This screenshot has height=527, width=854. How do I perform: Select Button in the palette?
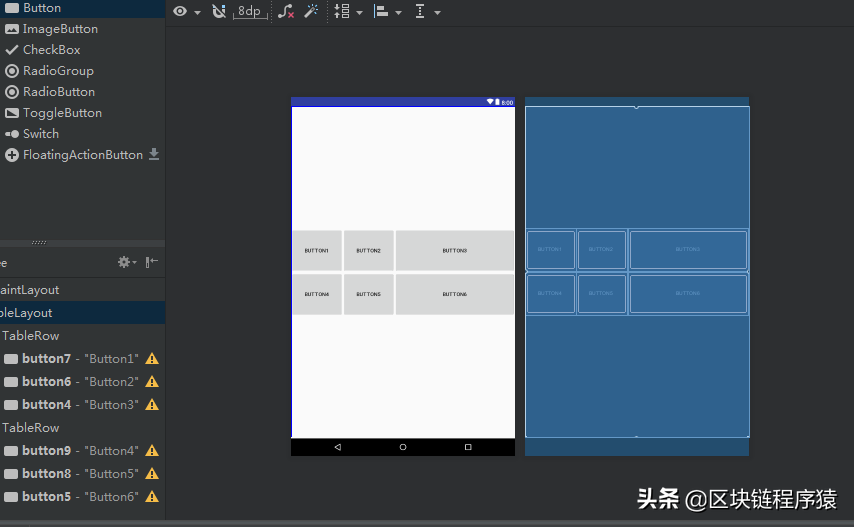tap(82, 8)
